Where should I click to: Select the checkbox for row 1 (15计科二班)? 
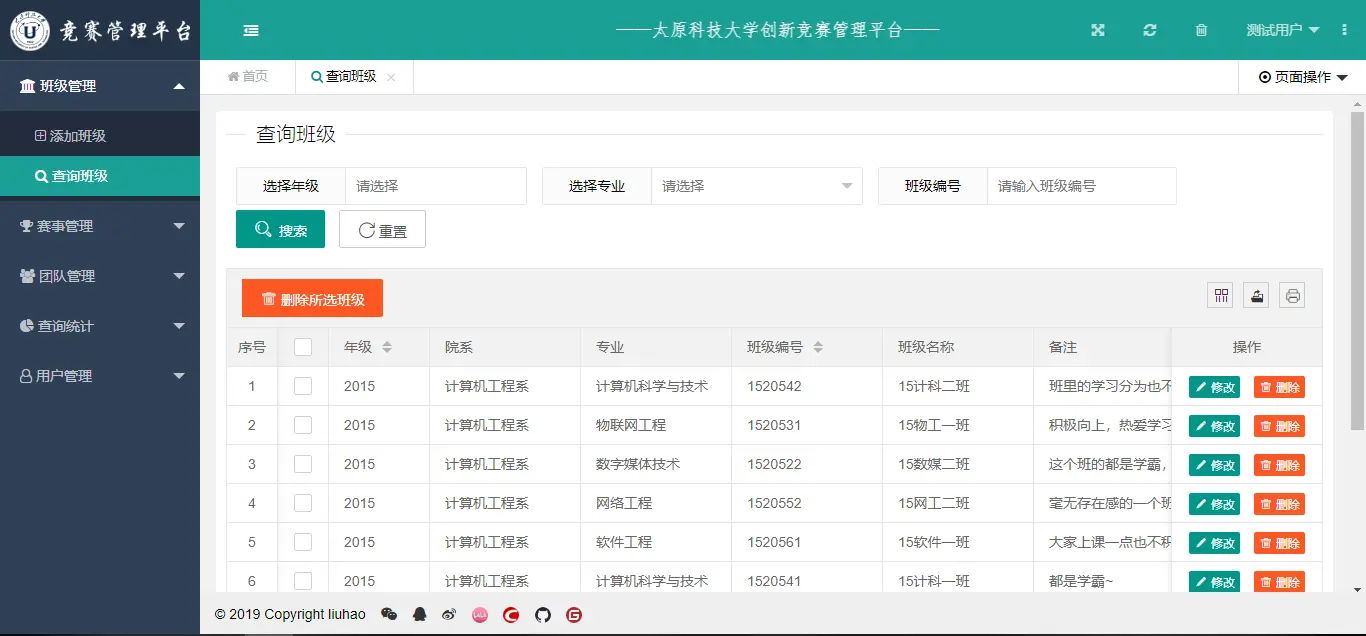303,386
